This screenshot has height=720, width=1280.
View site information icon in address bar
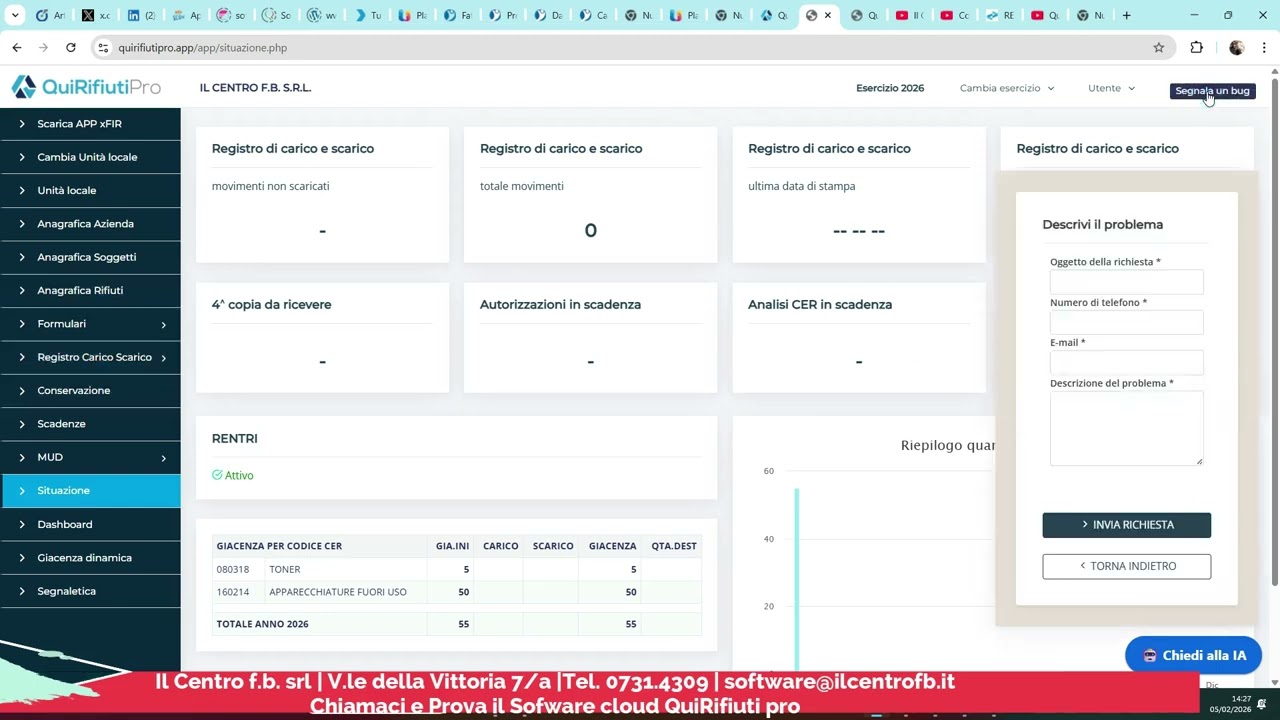tap(103, 47)
